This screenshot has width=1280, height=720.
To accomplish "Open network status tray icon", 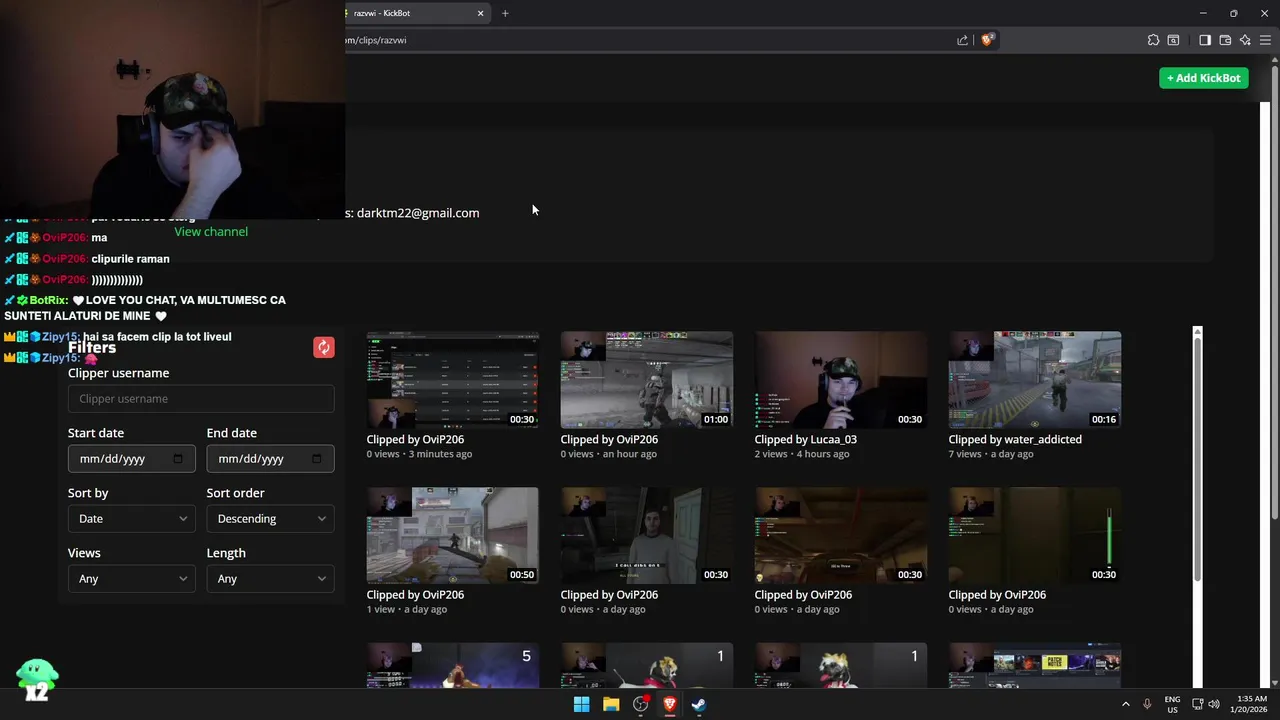I will (x=1198, y=704).
